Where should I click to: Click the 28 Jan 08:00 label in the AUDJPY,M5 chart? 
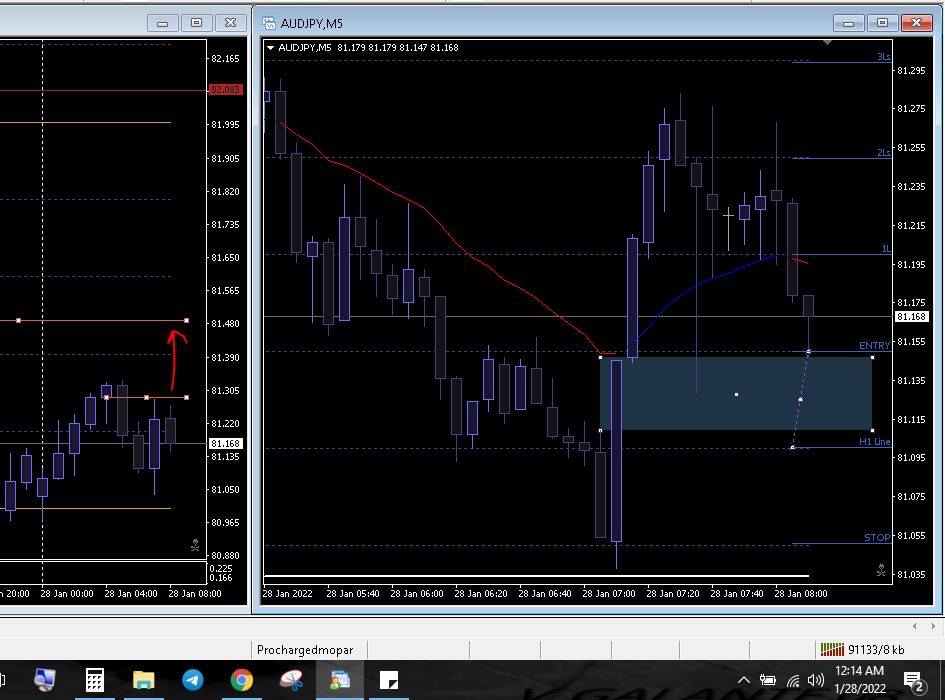800,593
